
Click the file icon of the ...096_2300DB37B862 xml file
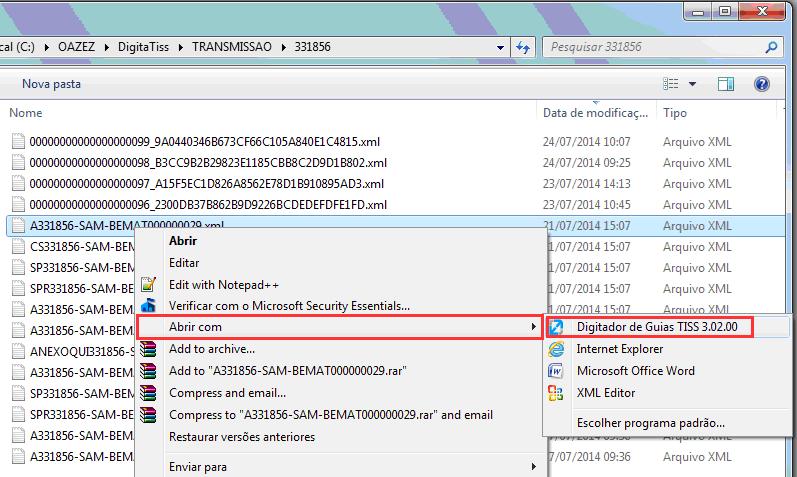click(x=18, y=204)
